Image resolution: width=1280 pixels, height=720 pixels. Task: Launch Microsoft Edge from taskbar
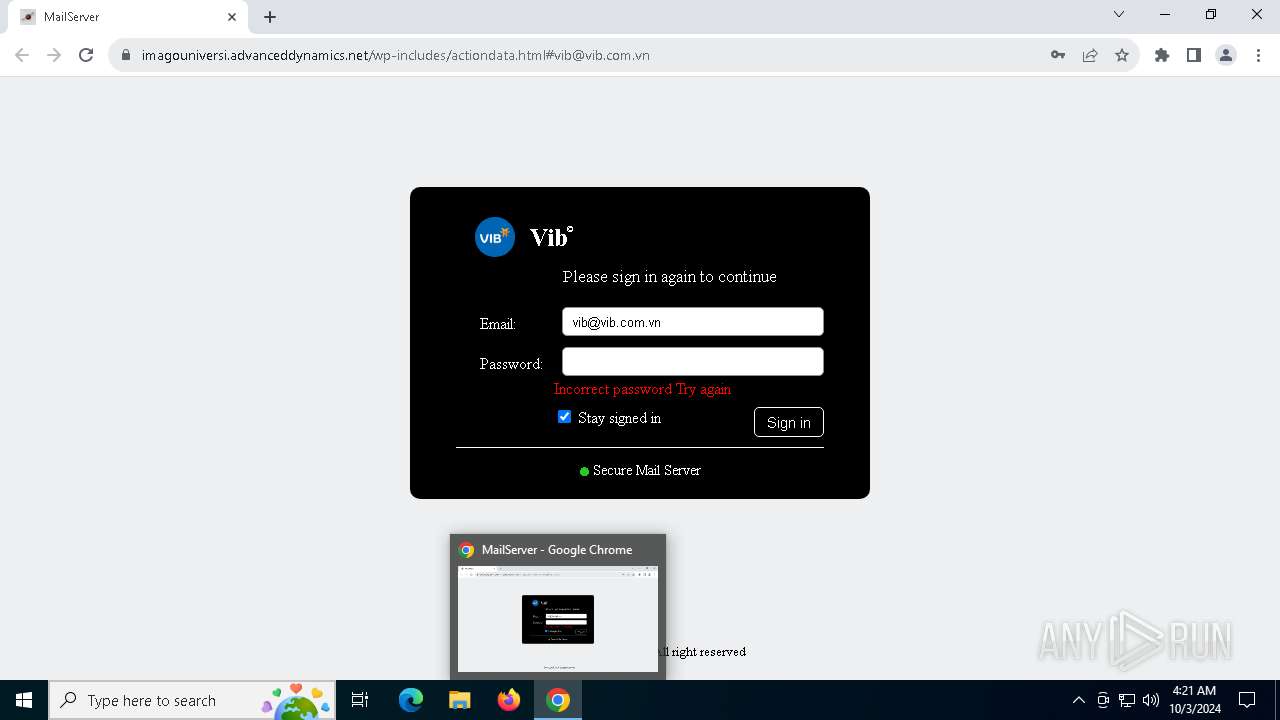point(411,700)
